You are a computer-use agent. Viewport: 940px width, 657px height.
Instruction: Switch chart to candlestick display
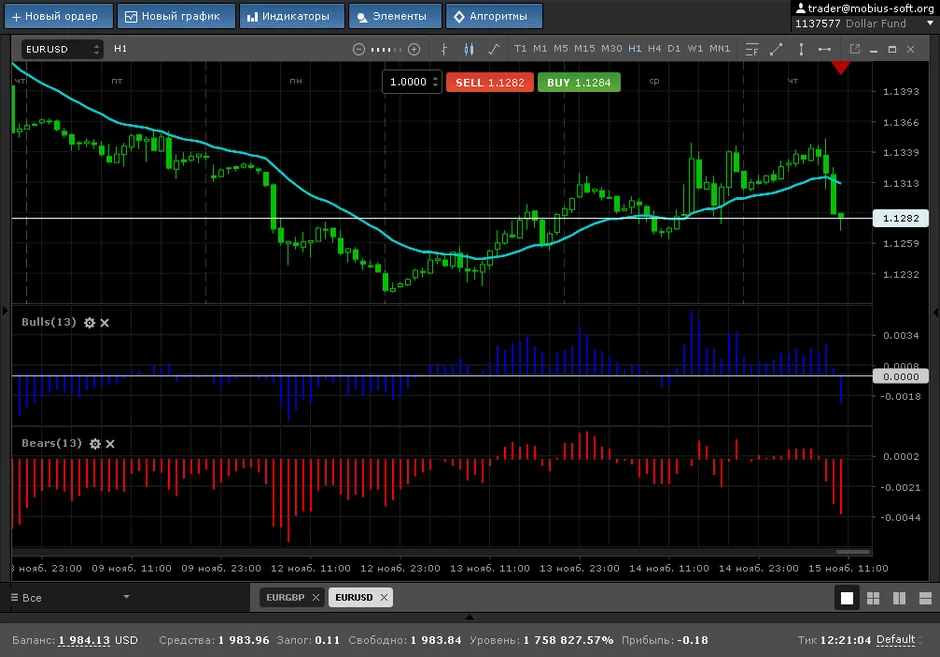(469, 49)
